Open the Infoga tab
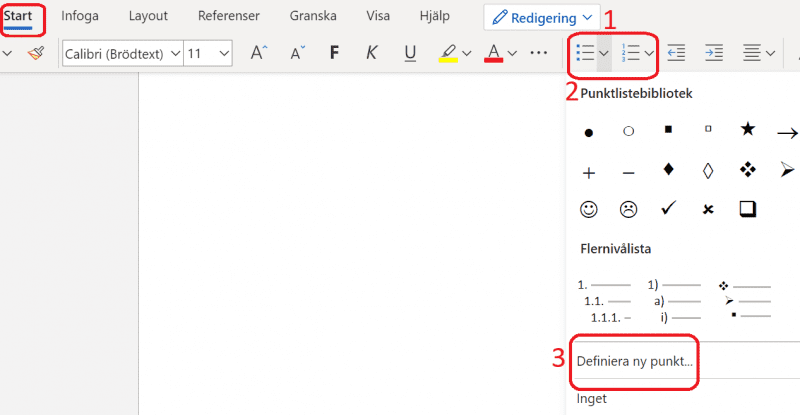Viewport: 800px width, 415px height. (x=80, y=16)
